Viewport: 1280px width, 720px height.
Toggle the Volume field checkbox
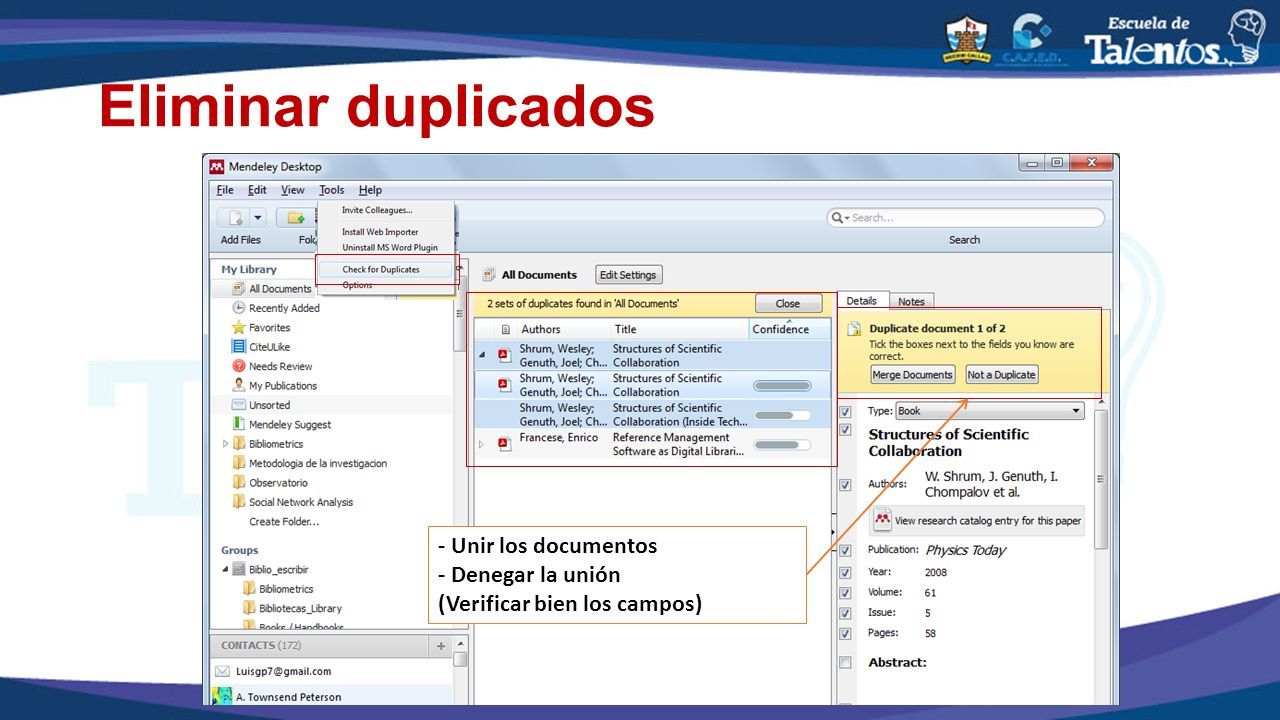pyautogui.click(x=845, y=593)
